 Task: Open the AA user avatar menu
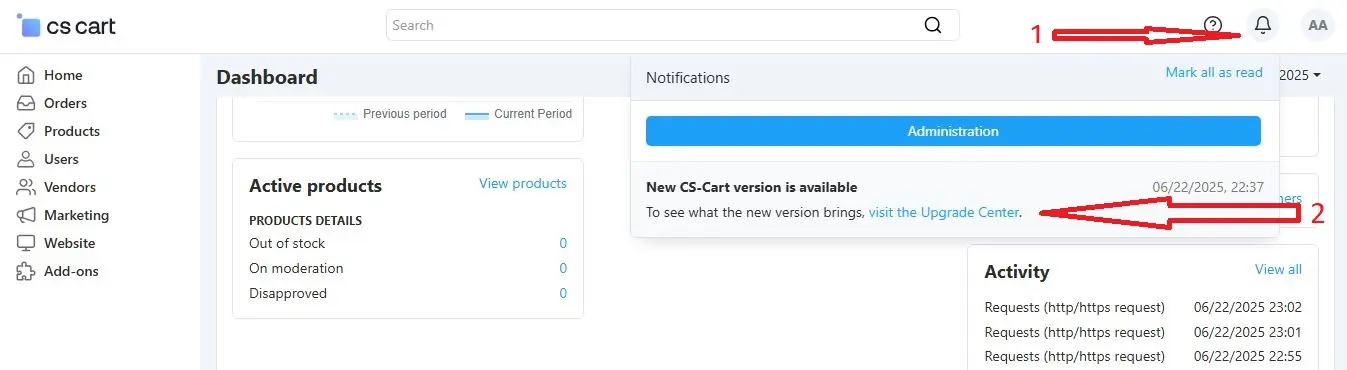tap(1318, 25)
